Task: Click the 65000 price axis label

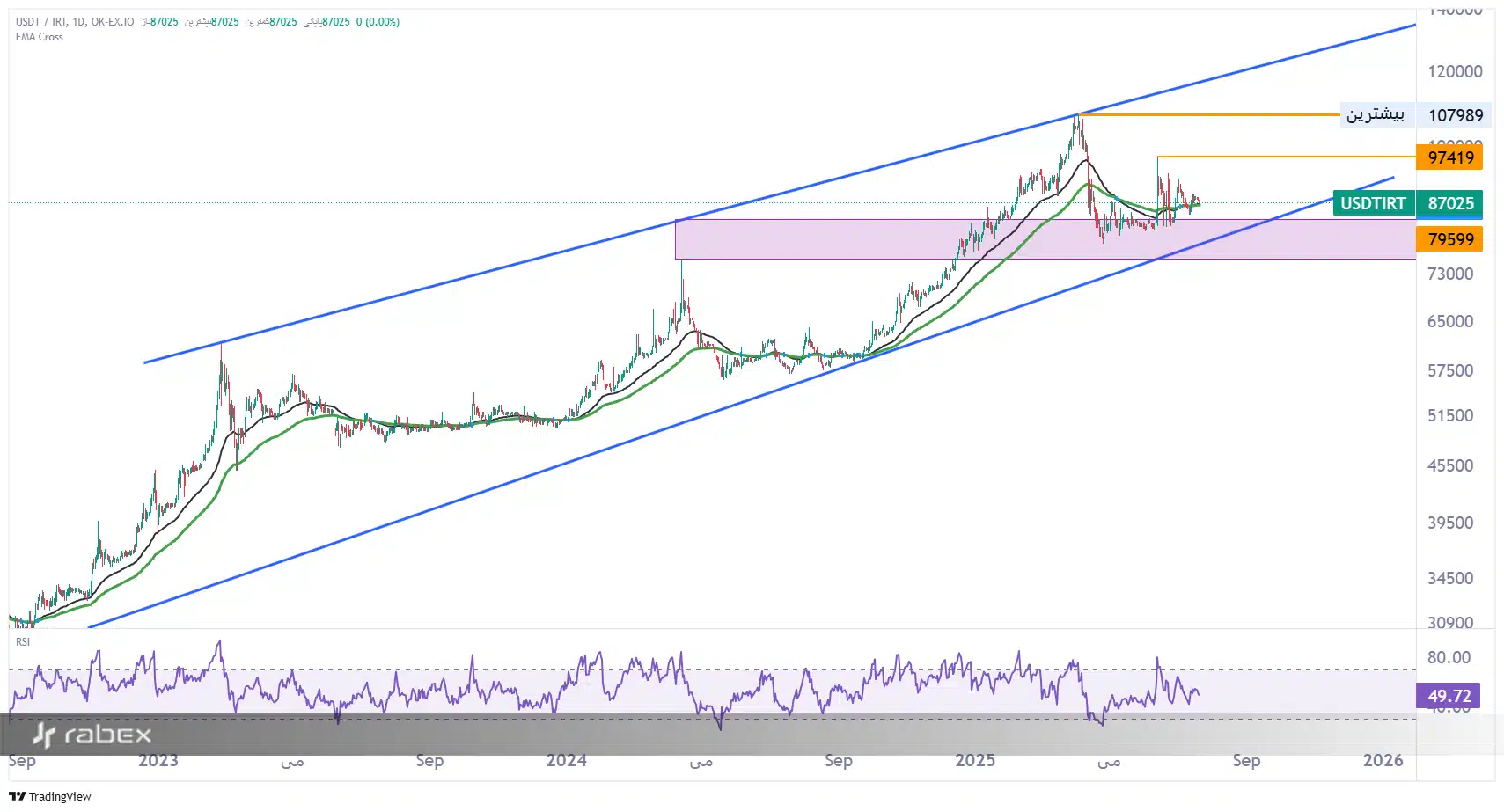Action: coord(1450,321)
